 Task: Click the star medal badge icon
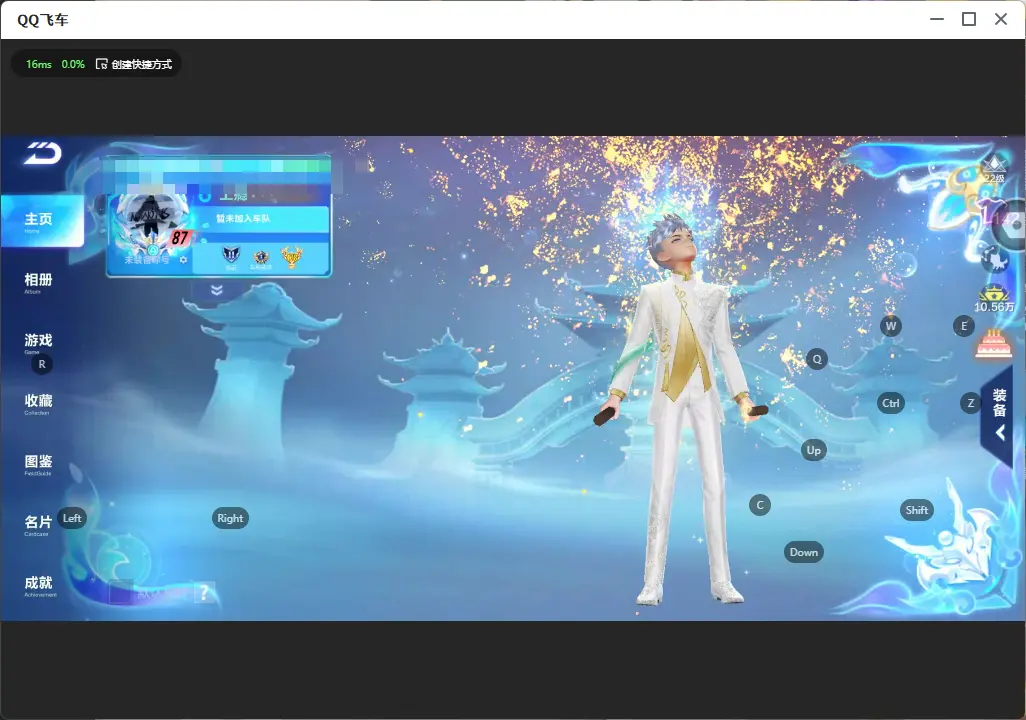261,257
